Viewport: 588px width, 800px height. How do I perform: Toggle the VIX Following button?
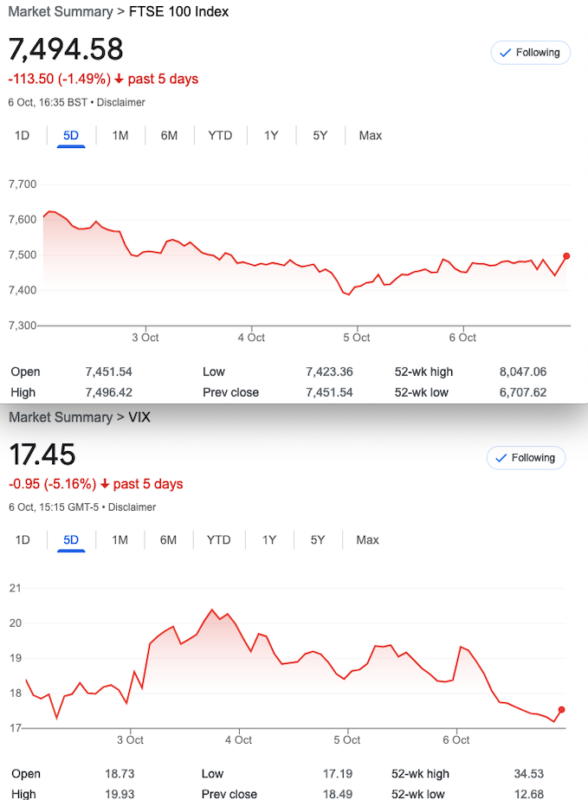click(526, 458)
